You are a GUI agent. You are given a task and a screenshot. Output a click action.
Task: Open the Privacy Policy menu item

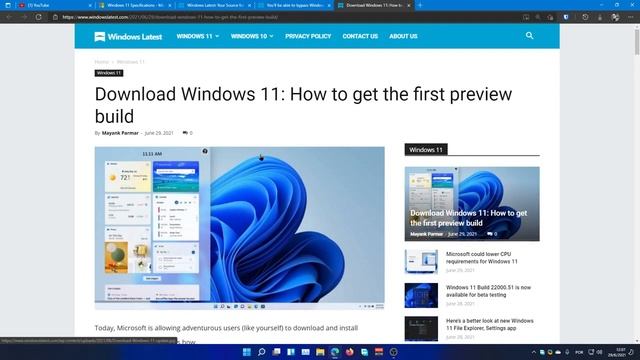coord(308,36)
